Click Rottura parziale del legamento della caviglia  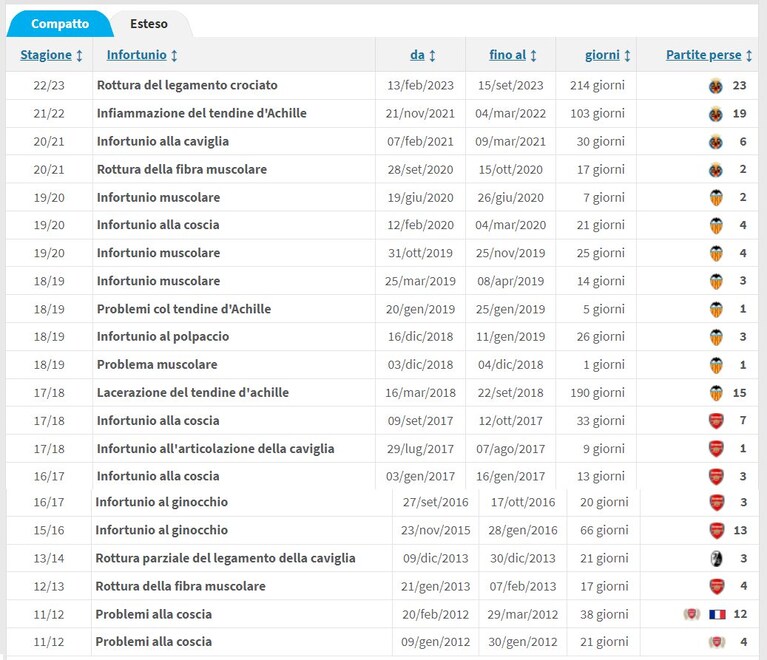225,558
